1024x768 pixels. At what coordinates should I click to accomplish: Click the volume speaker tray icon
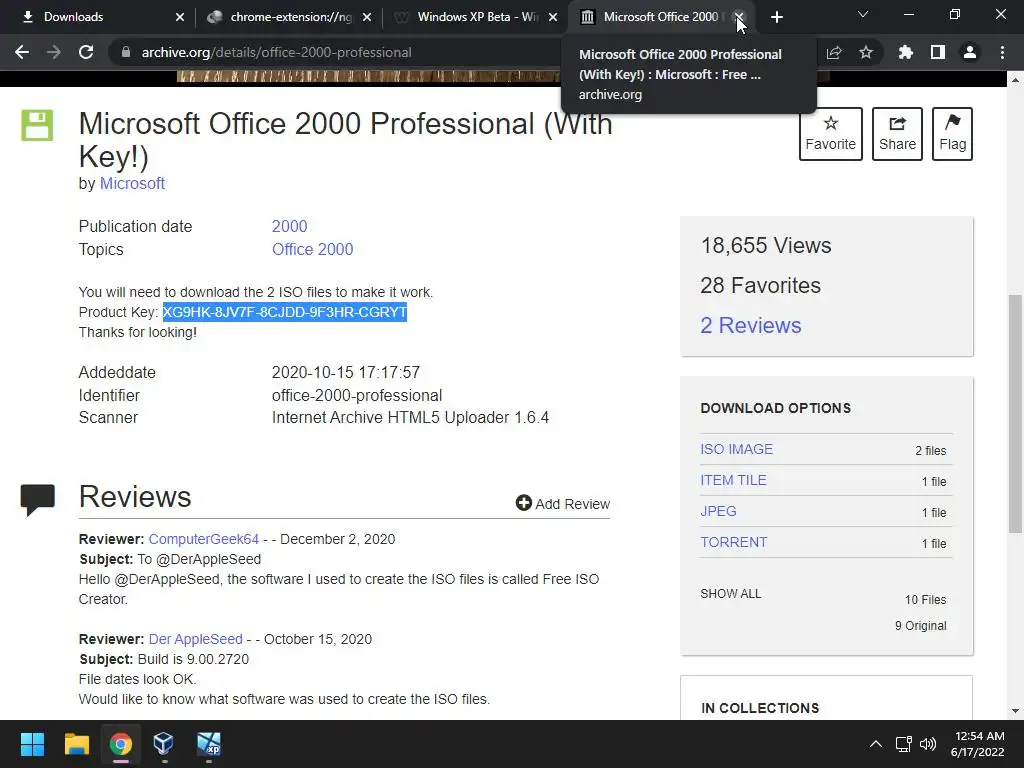point(927,744)
